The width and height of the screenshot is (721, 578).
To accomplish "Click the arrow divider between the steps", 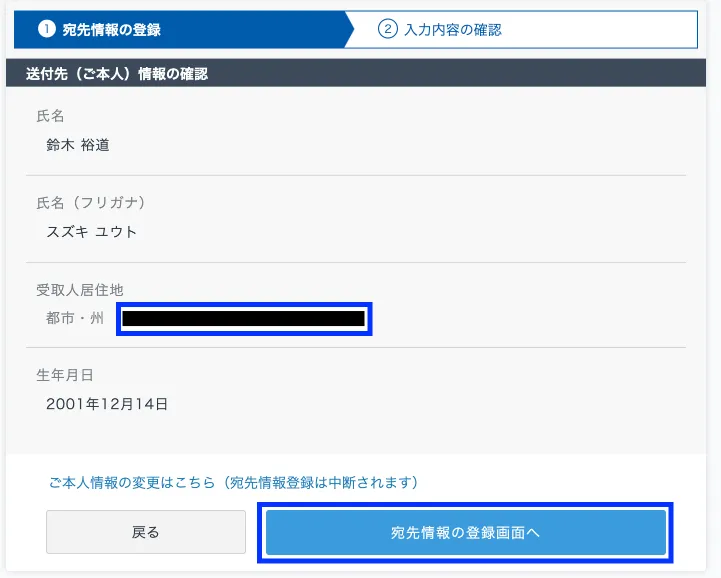I will (350, 29).
